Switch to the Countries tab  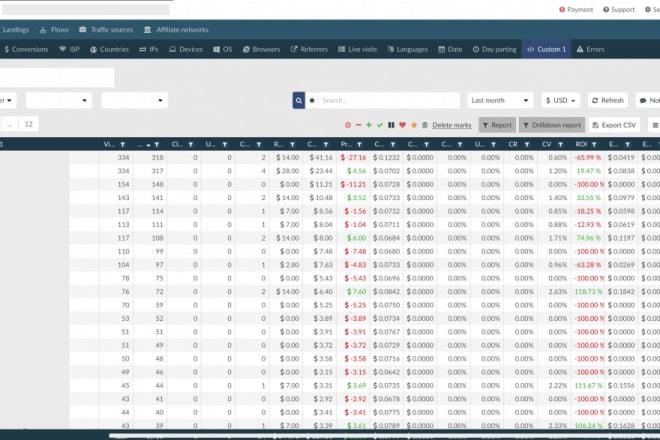tap(109, 49)
